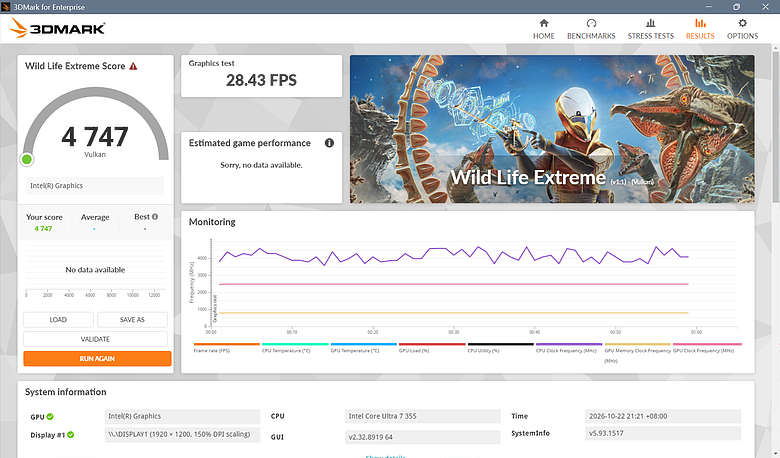Screen dimensions: 780x458
Task: Click the GPU value Intel(R) Graphics in System information
Action: click(182, 416)
